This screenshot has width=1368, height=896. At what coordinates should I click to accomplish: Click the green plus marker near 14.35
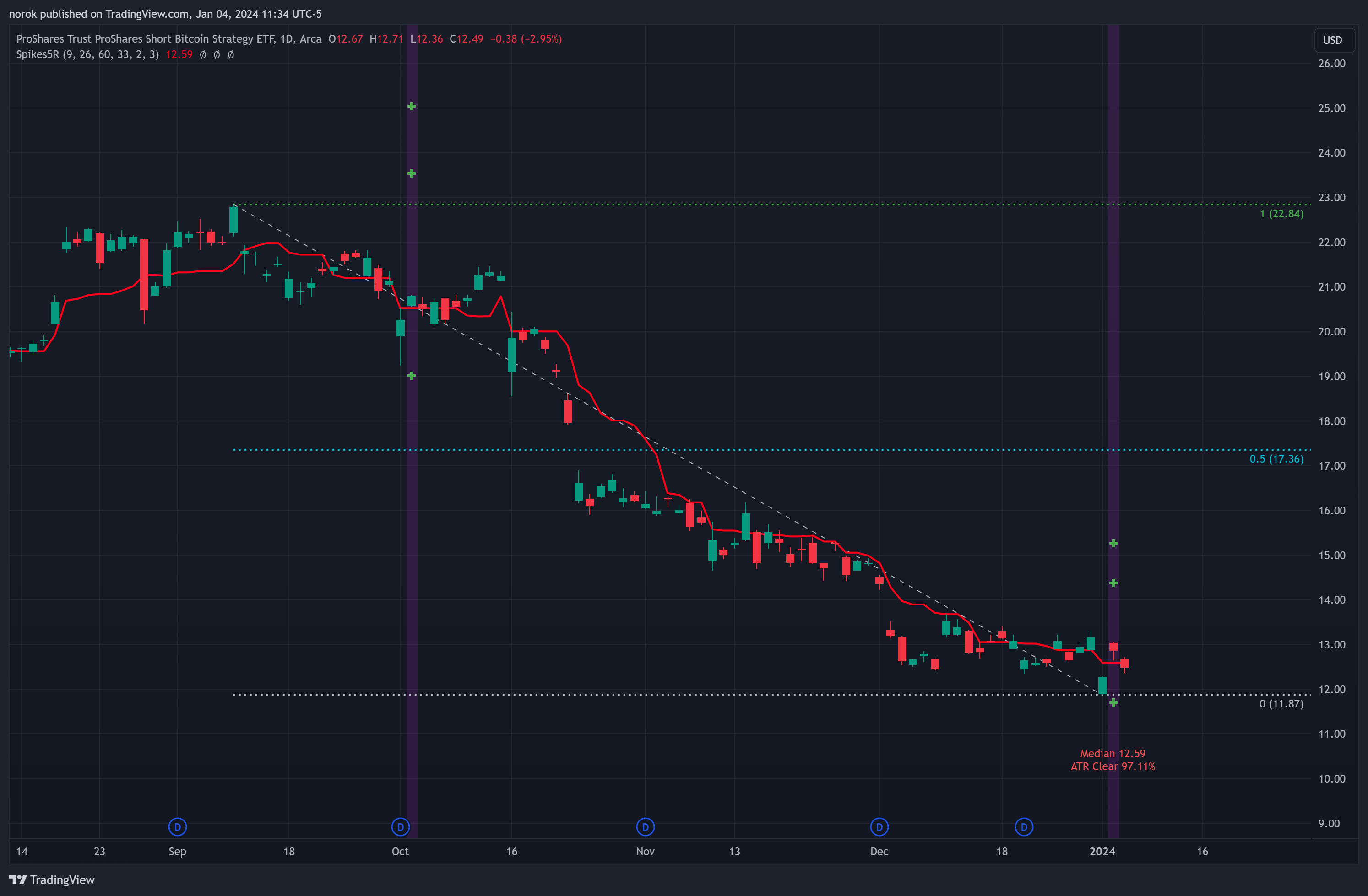(1113, 583)
